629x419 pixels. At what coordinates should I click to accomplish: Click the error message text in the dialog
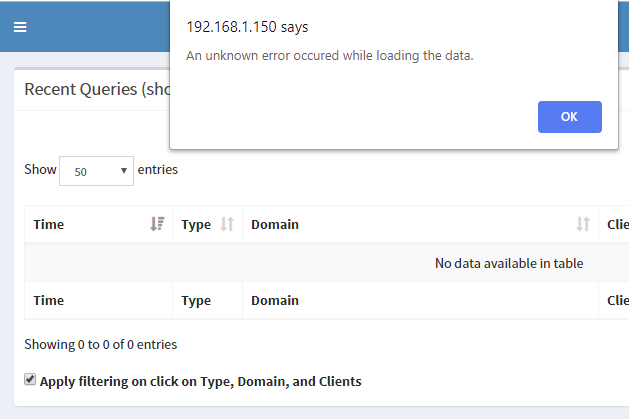pyautogui.click(x=330, y=55)
